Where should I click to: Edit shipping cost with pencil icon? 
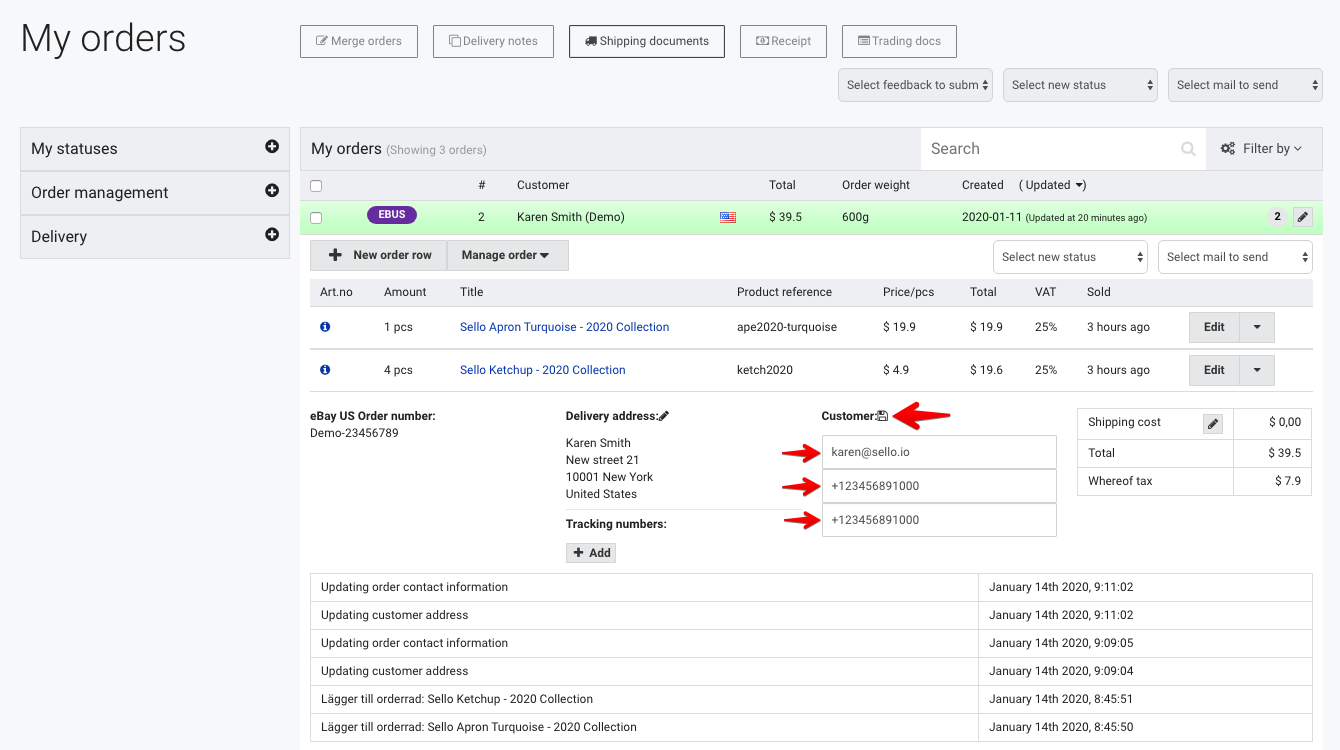[1213, 423]
